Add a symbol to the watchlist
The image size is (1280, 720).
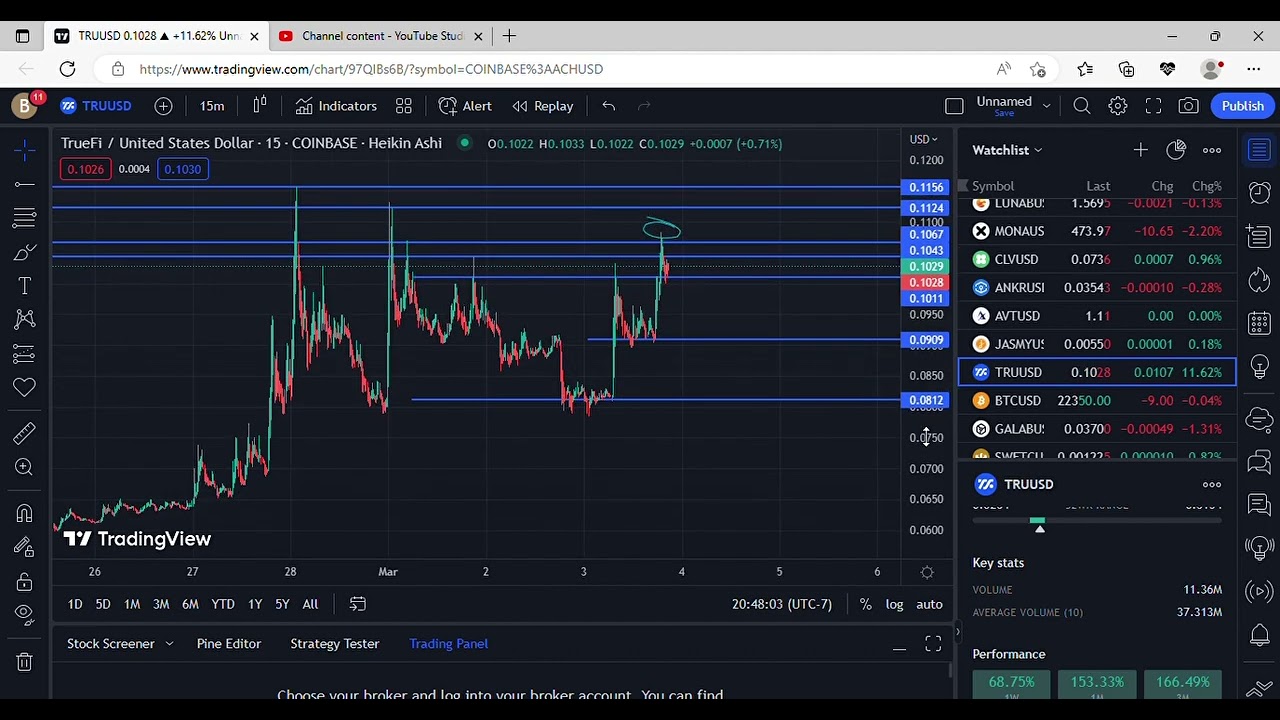tap(1141, 150)
